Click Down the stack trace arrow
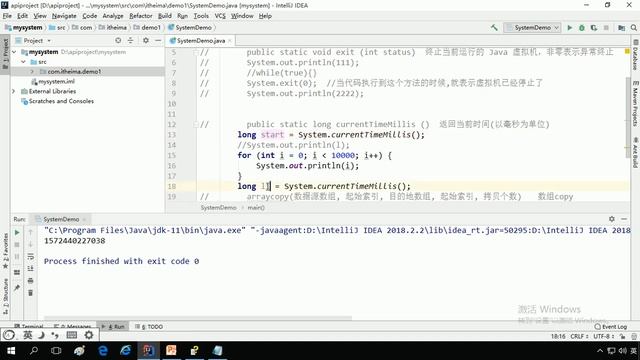640x360 pixels. pyautogui.click(x=31, y=244)
